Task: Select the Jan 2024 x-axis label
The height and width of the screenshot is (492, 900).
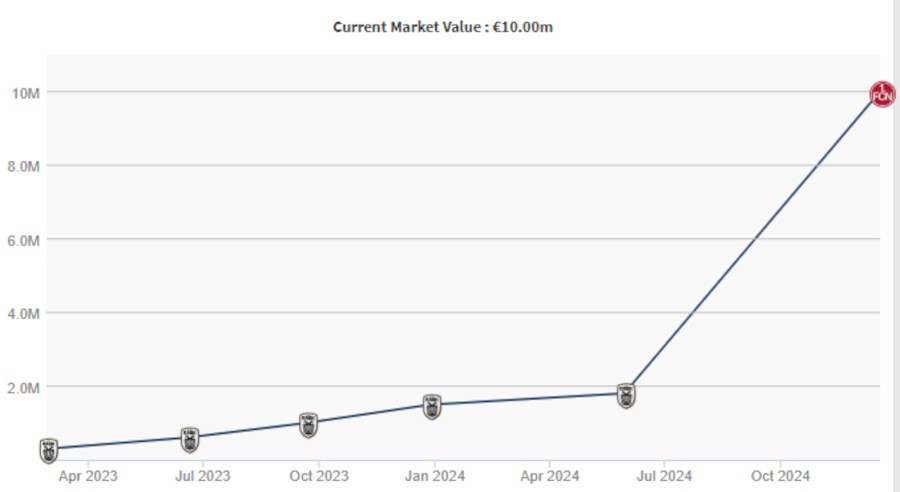Action: pos(434,476)
